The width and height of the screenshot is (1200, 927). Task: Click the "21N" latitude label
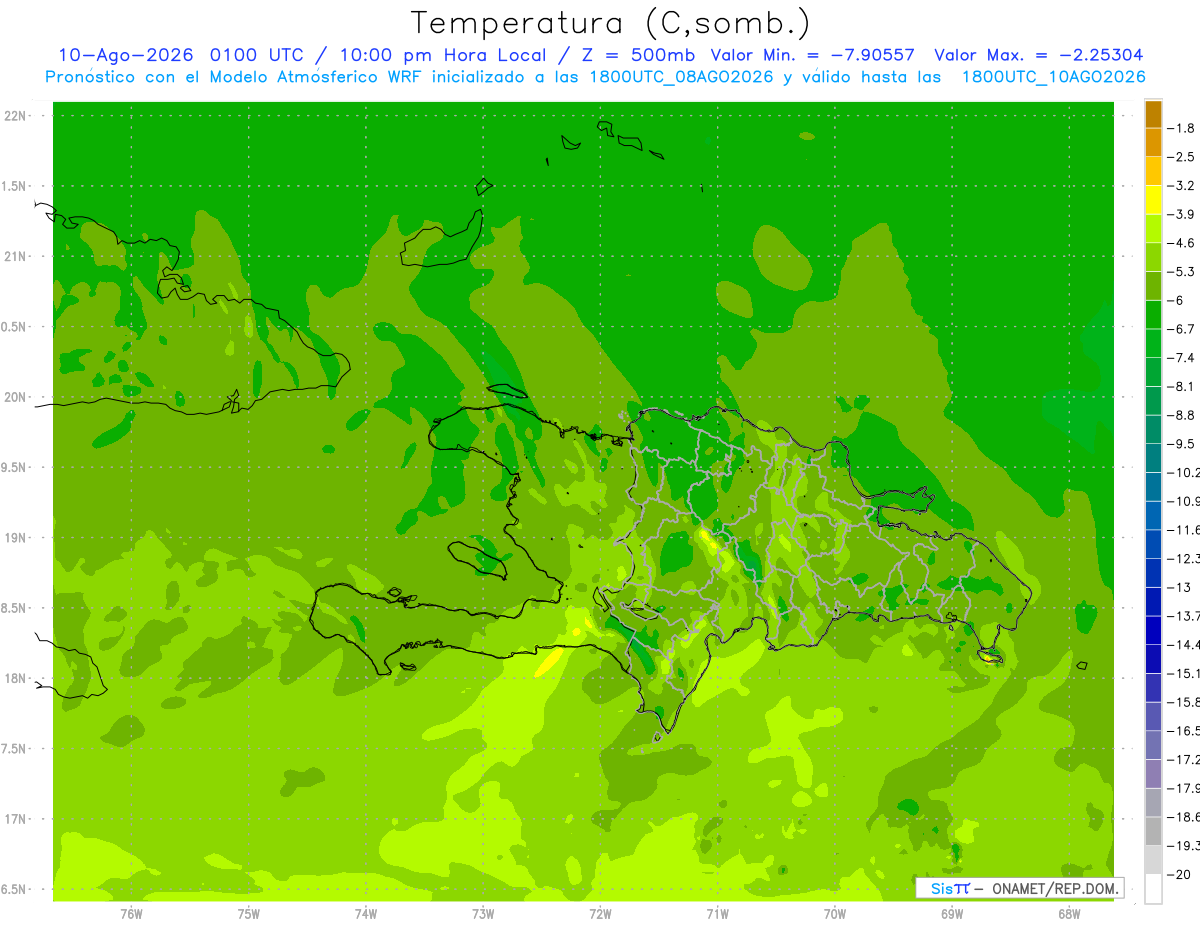pos(15,256)
